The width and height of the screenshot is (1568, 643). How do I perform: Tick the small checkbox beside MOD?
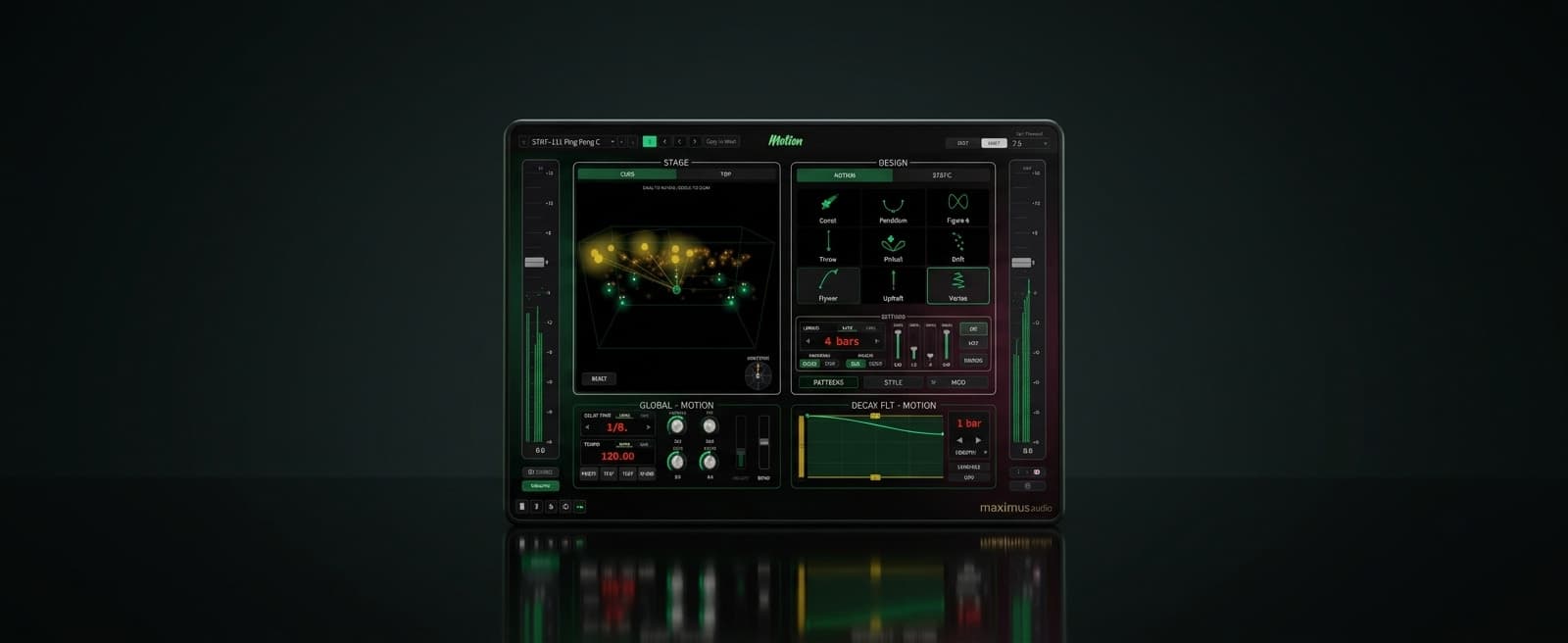click(933, 382)
